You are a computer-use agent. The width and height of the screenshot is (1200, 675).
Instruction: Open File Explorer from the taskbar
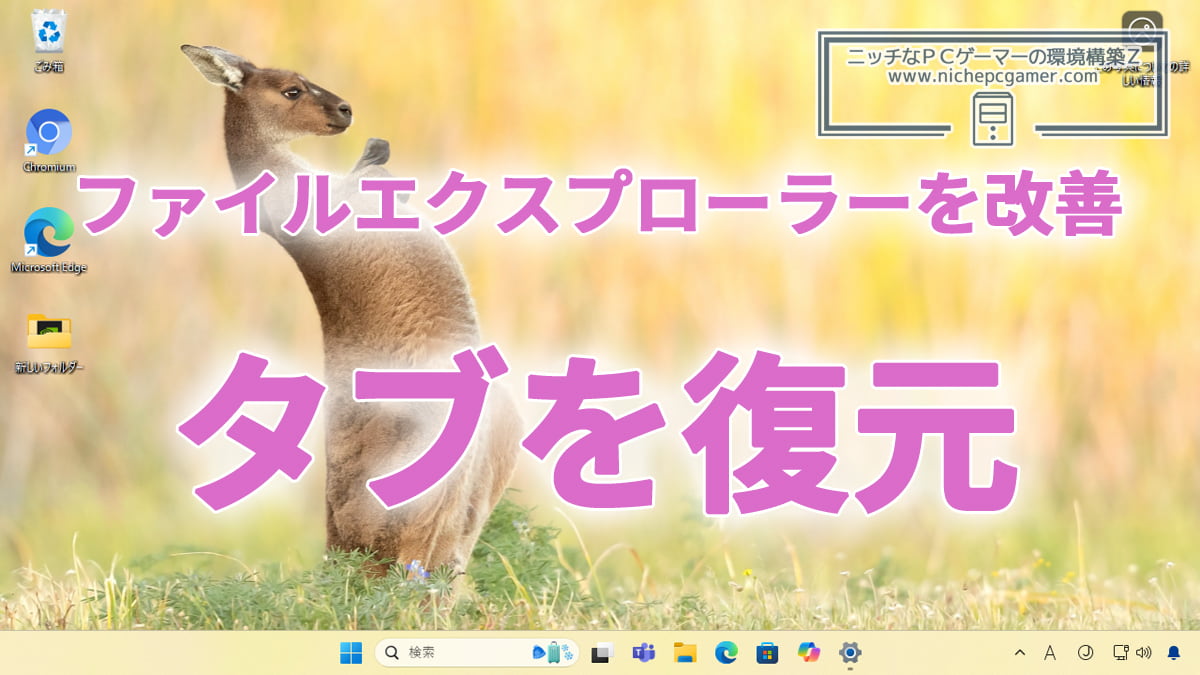click(x=685, y=653)
